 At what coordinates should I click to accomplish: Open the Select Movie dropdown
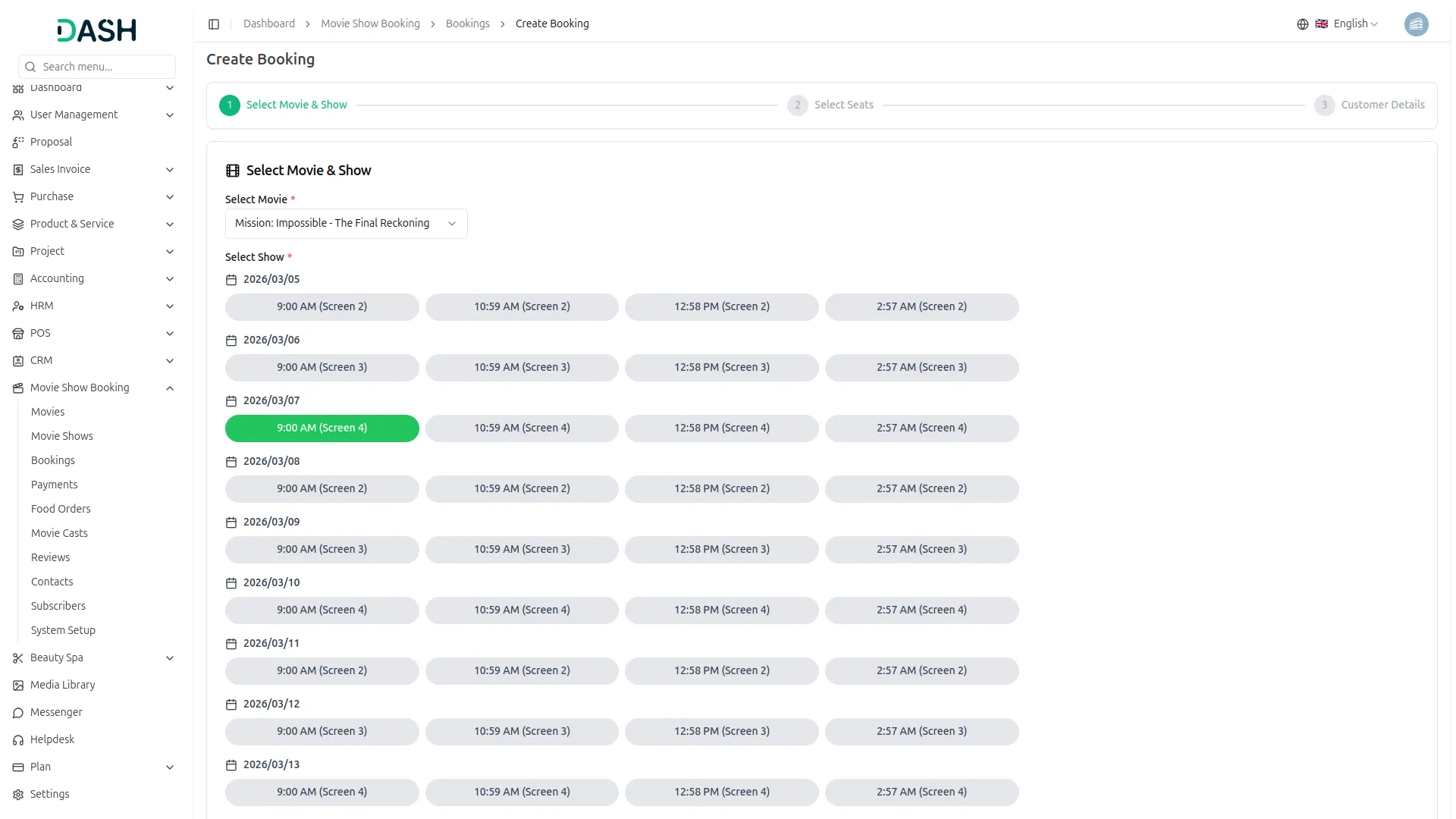pyautogui.click(x=345, y=223)
